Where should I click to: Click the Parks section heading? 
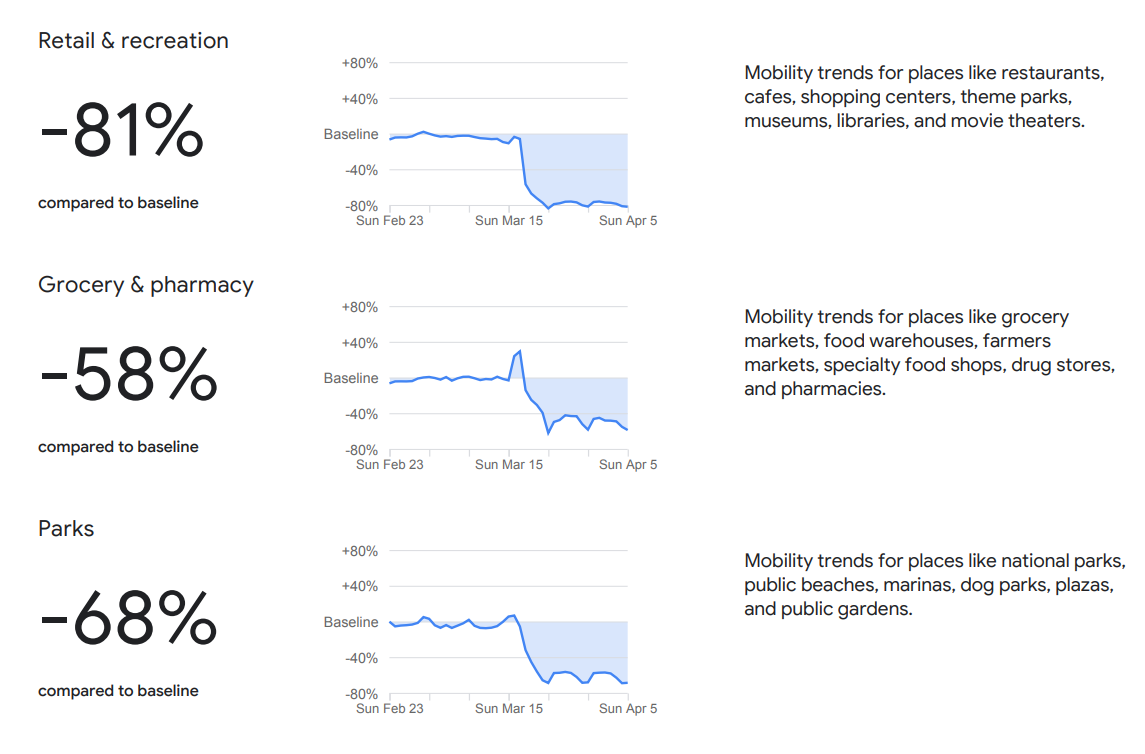[x=66, y=529]
